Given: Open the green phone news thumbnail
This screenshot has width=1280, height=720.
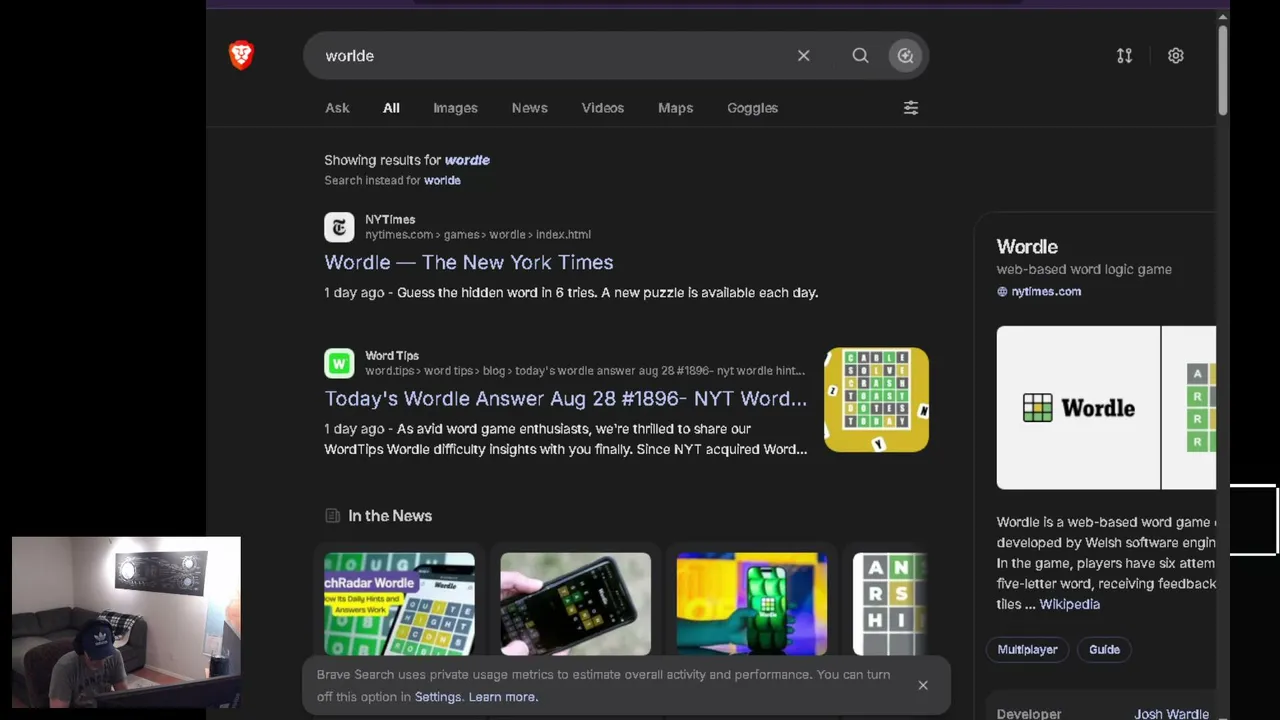Looking at the screenshot, I should pos(751,604).
